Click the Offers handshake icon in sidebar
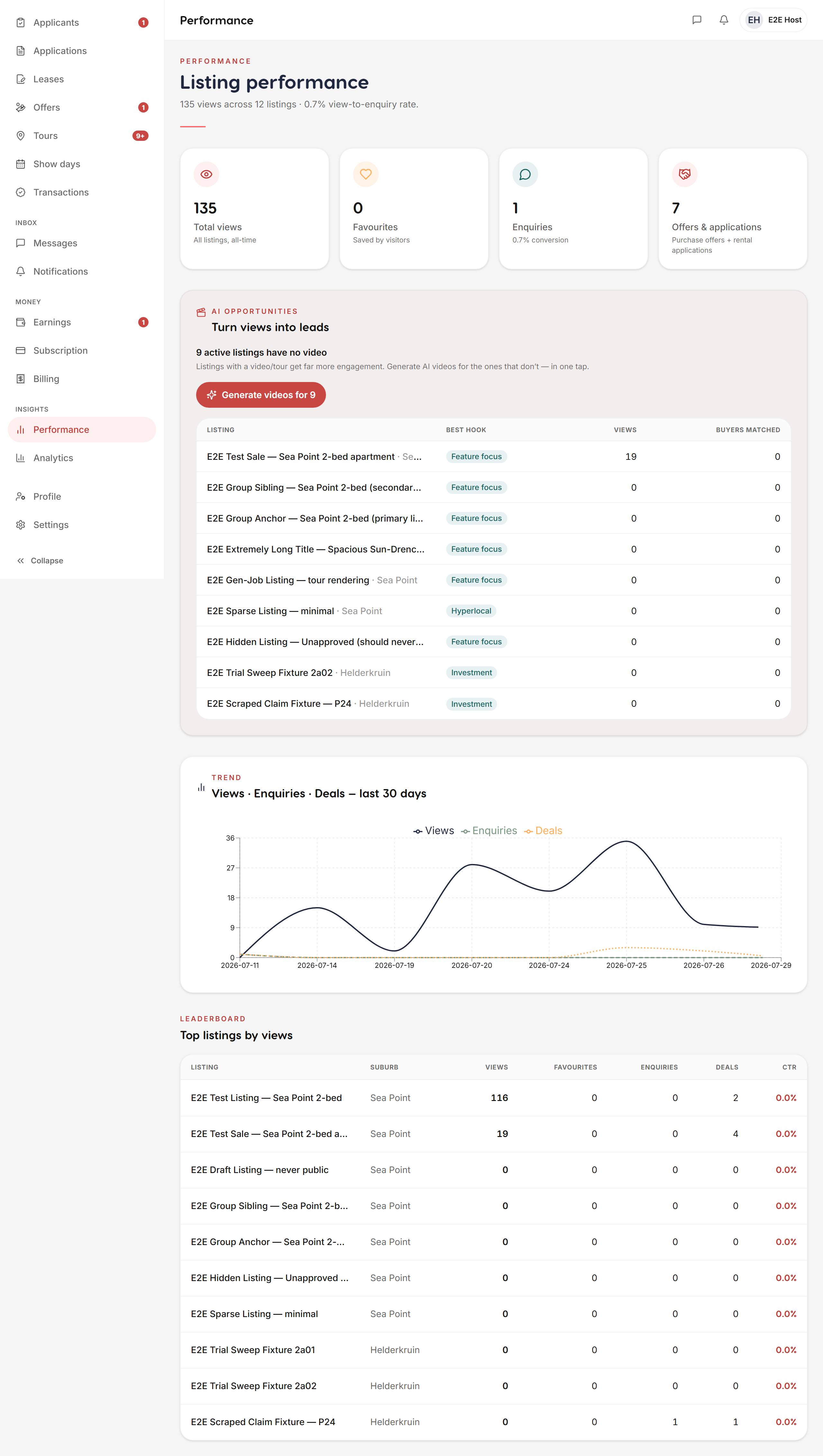Image resolution: width=823 pixels, height=1456 pixels. tap(21, 107)
